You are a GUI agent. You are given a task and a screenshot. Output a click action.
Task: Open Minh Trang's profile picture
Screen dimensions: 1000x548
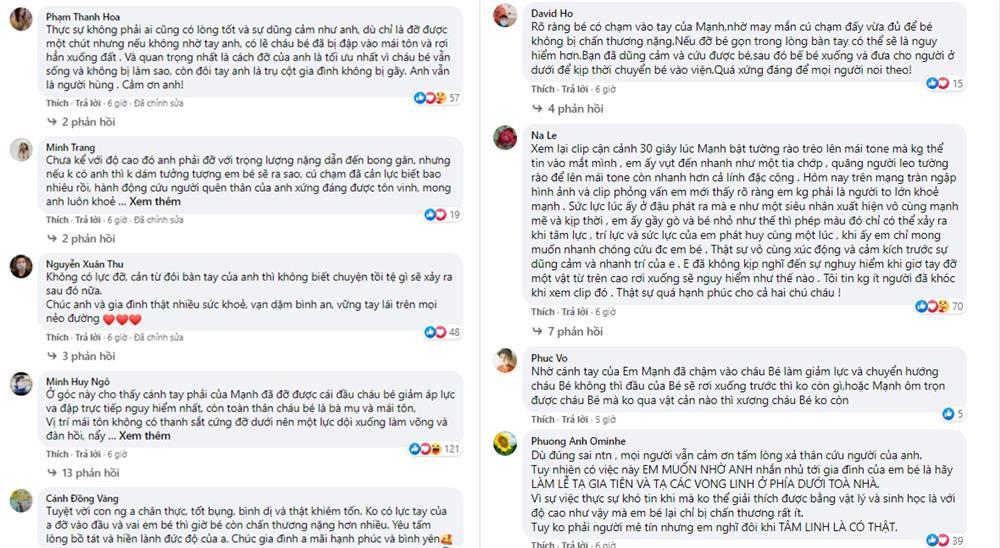click(21, 150)
